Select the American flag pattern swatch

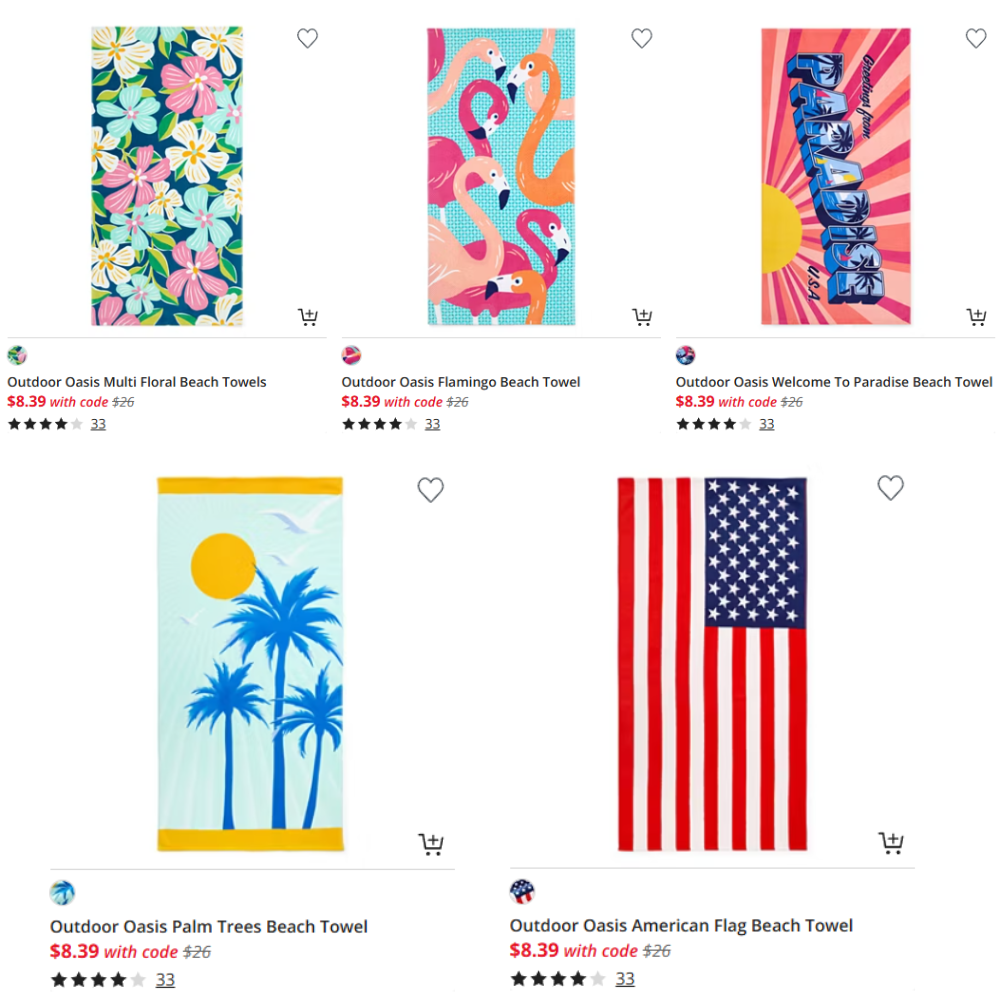point(522,892)
